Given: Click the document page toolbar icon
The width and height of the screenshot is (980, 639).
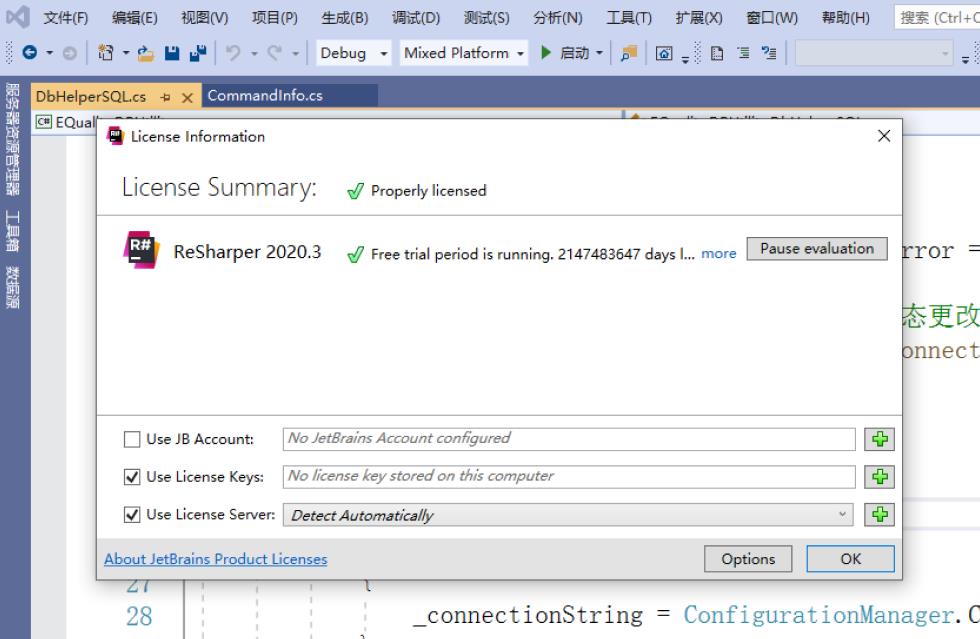Looking at the screenshot, I should click(717, 53).
